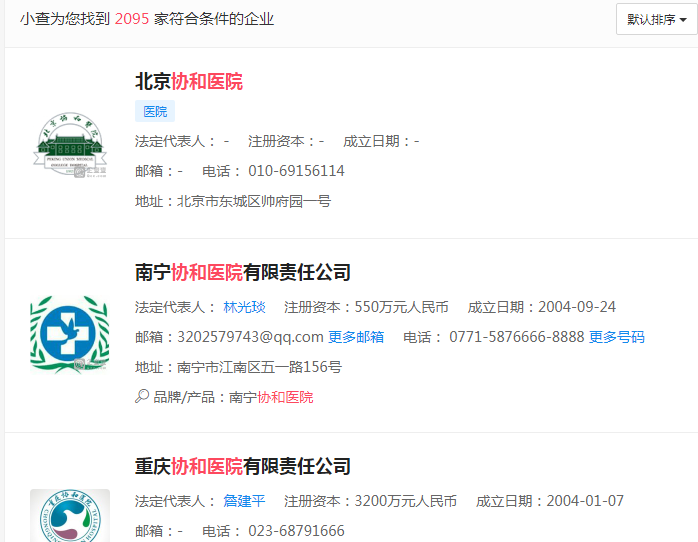Open the brand link 南宁协和医院

coord(271,397)
